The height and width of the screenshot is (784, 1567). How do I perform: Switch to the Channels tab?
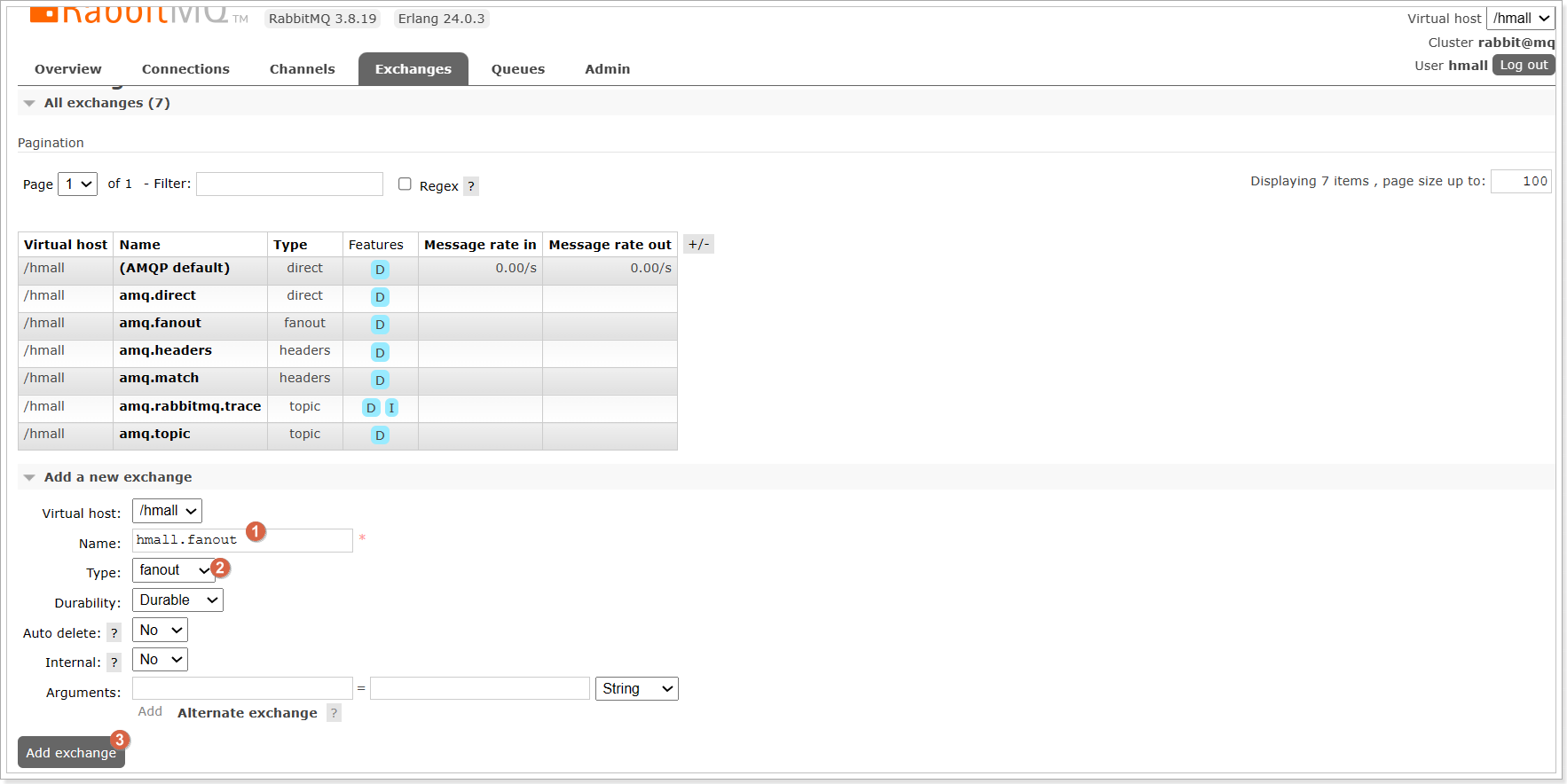point(303,69)
